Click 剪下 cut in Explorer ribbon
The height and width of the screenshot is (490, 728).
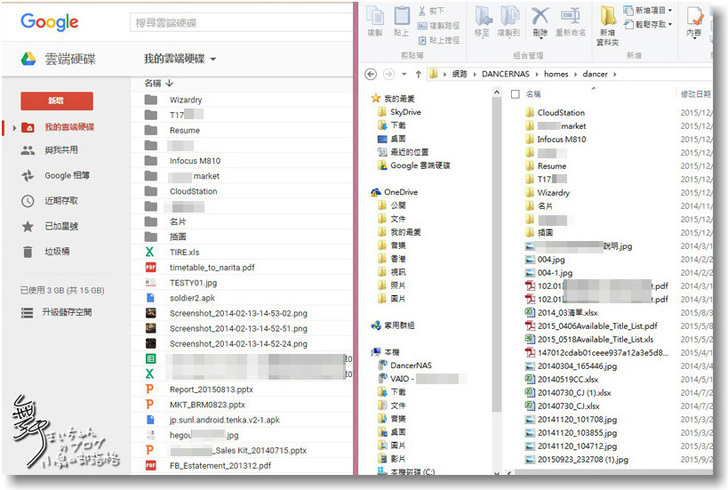[x=431, y=11]
